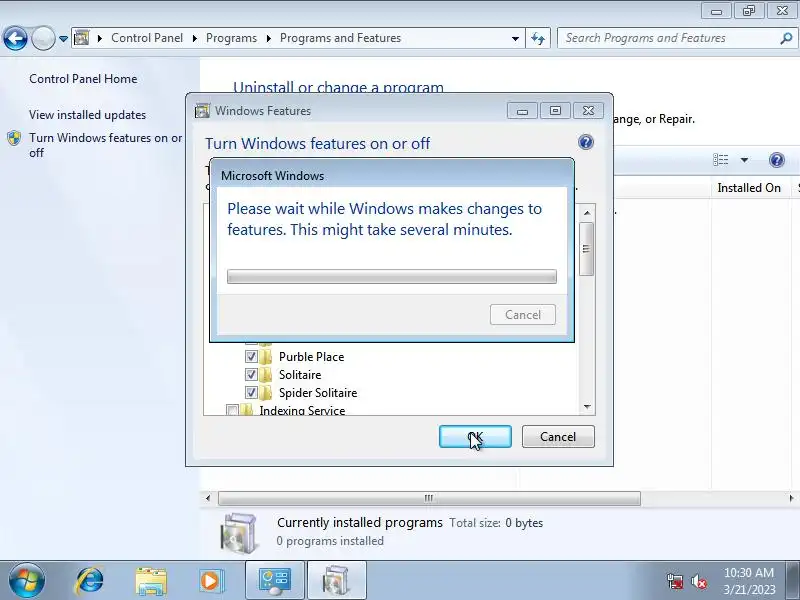Open the recent pages dropdown arrow
The height and width of the screenshot is (600, 800).
[x=63, y=39]
